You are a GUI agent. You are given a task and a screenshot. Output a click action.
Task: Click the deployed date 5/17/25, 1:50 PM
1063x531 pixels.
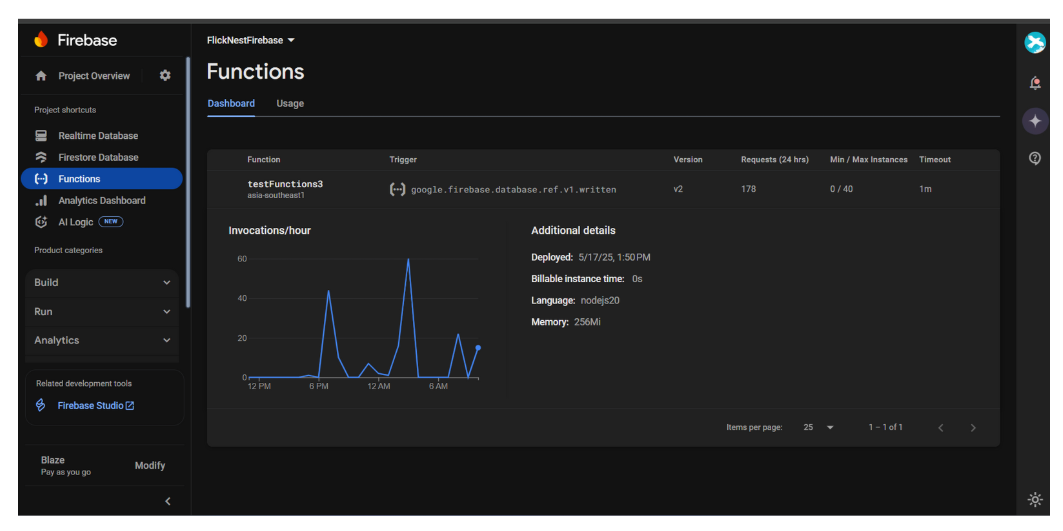point(614,257)
